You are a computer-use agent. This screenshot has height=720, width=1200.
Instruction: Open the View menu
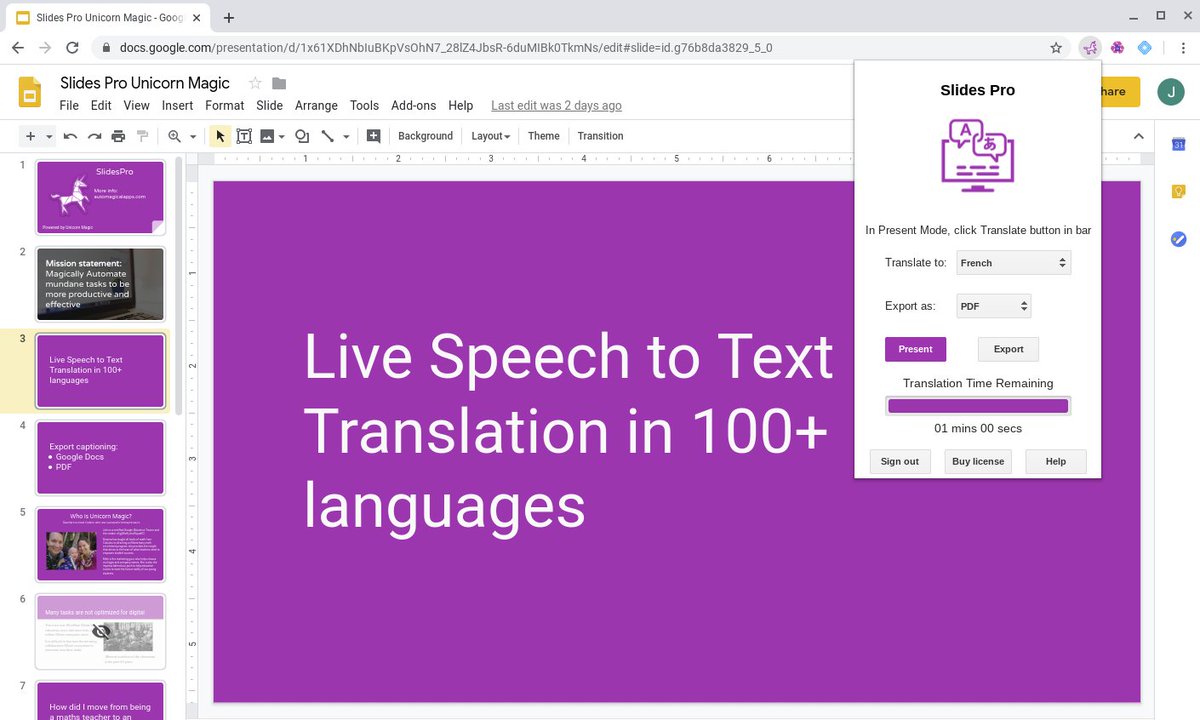pos(137,106)
